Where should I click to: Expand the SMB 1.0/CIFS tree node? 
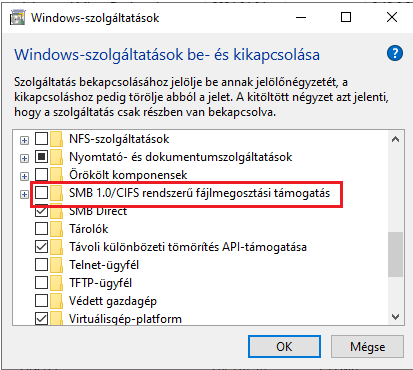tap(24, 194)
